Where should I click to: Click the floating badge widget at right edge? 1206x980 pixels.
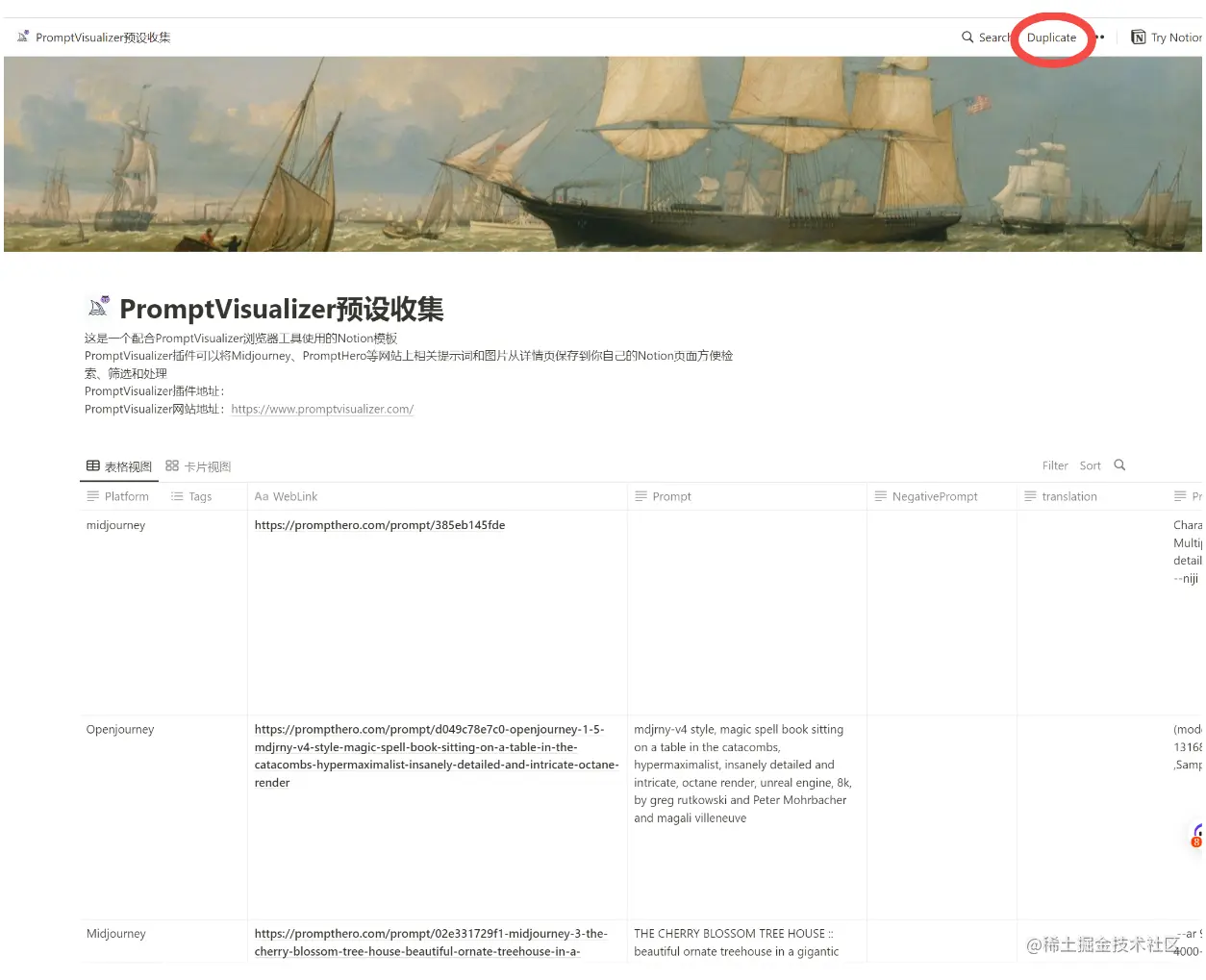click(1196, 836)
